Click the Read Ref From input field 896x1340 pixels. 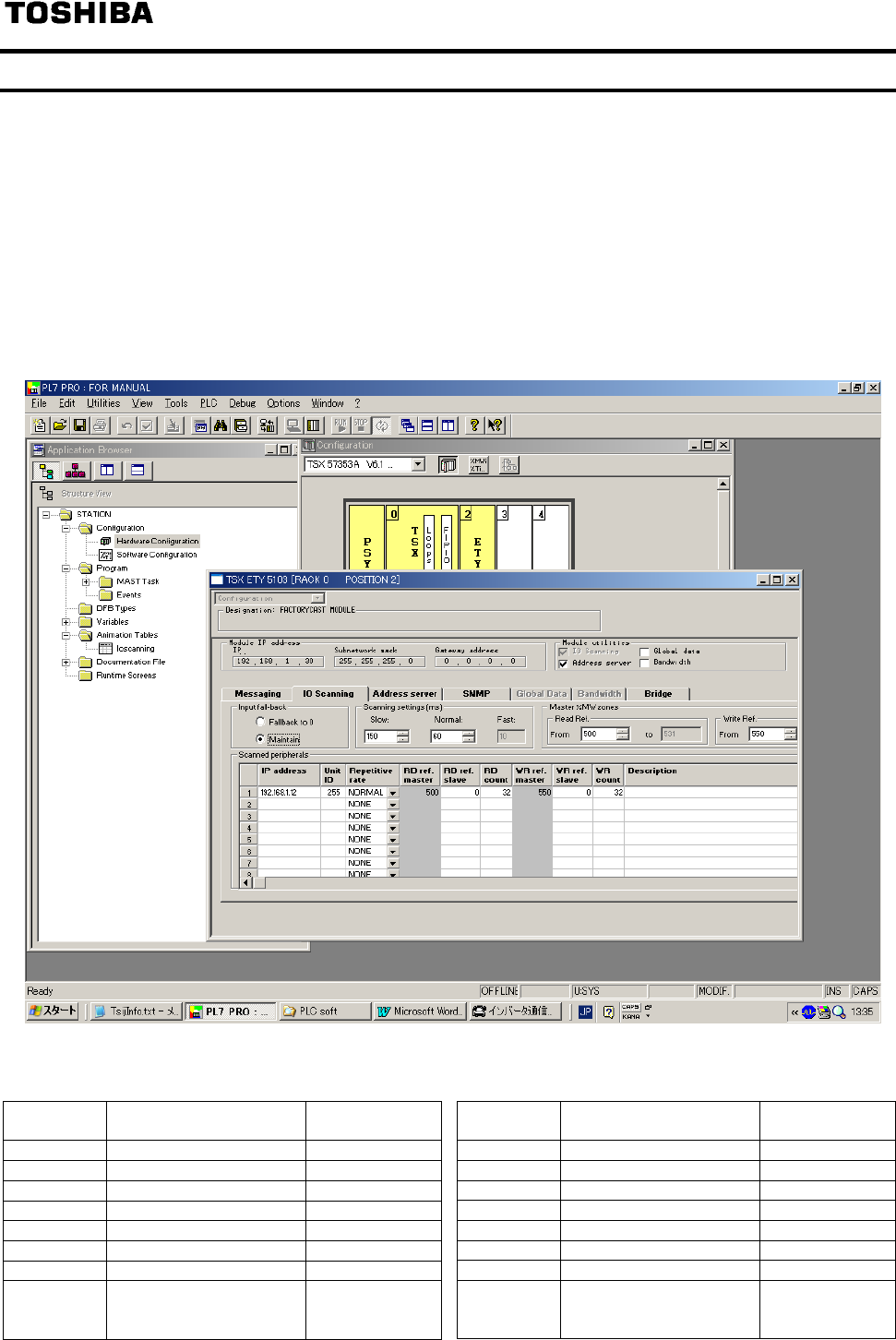click(x=598, y=735)
